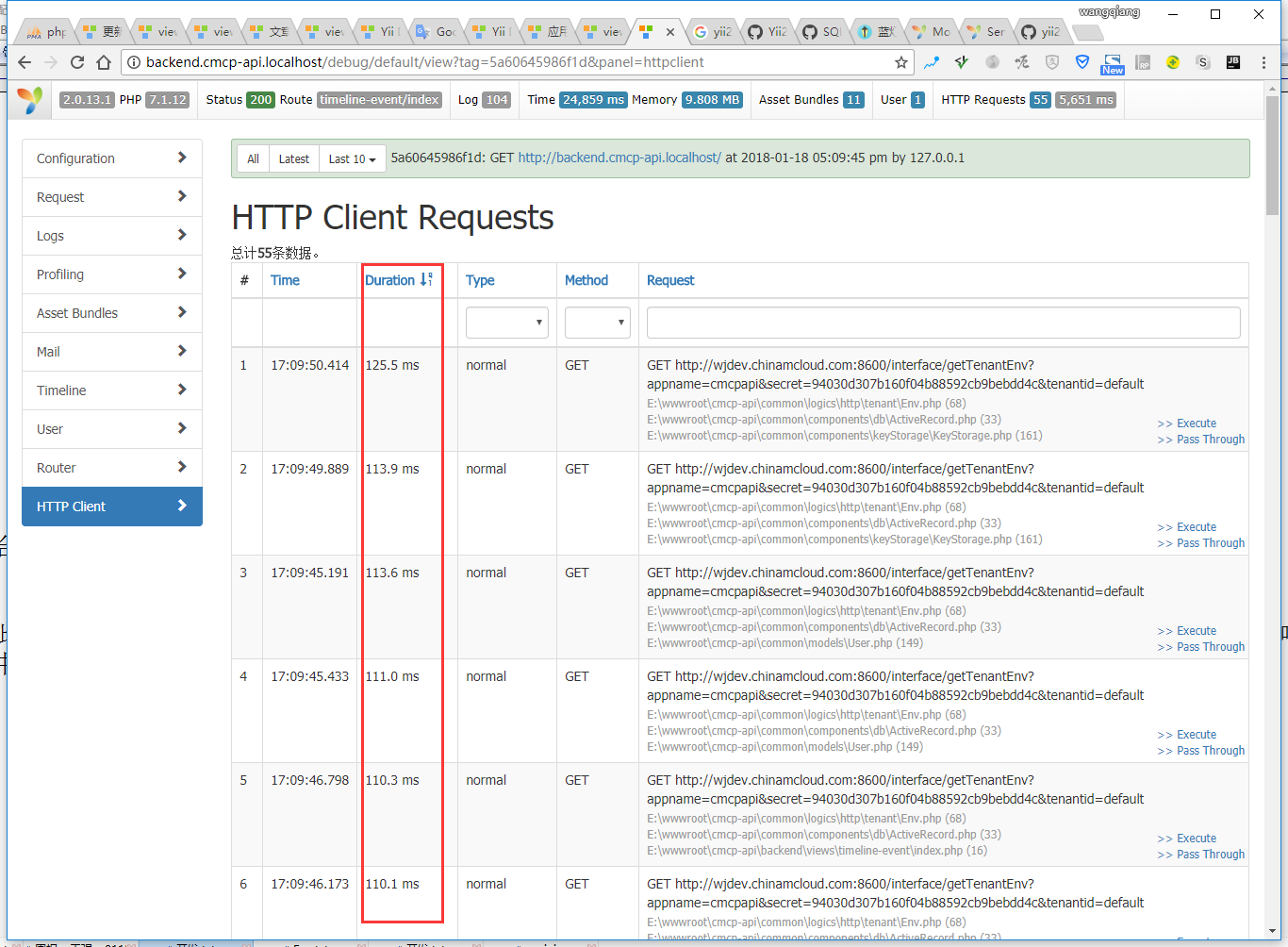Go back using the browser back arrow
This screenshot has width=1288, height=947.
point(25,62)
